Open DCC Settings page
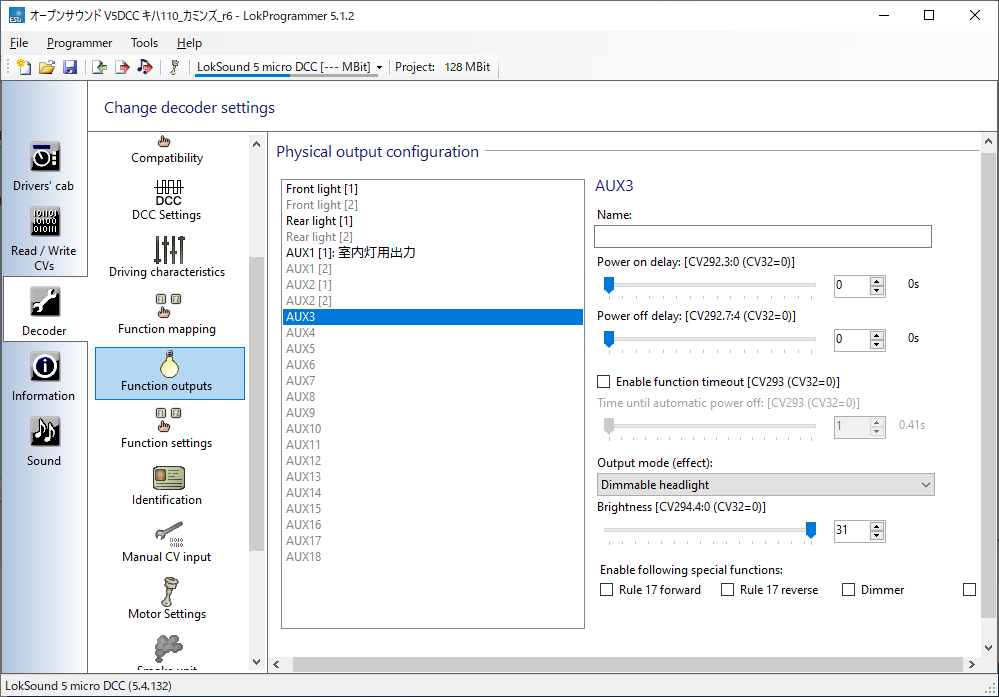This screenshot has width=999, height=697. click(x=167, y=200)
